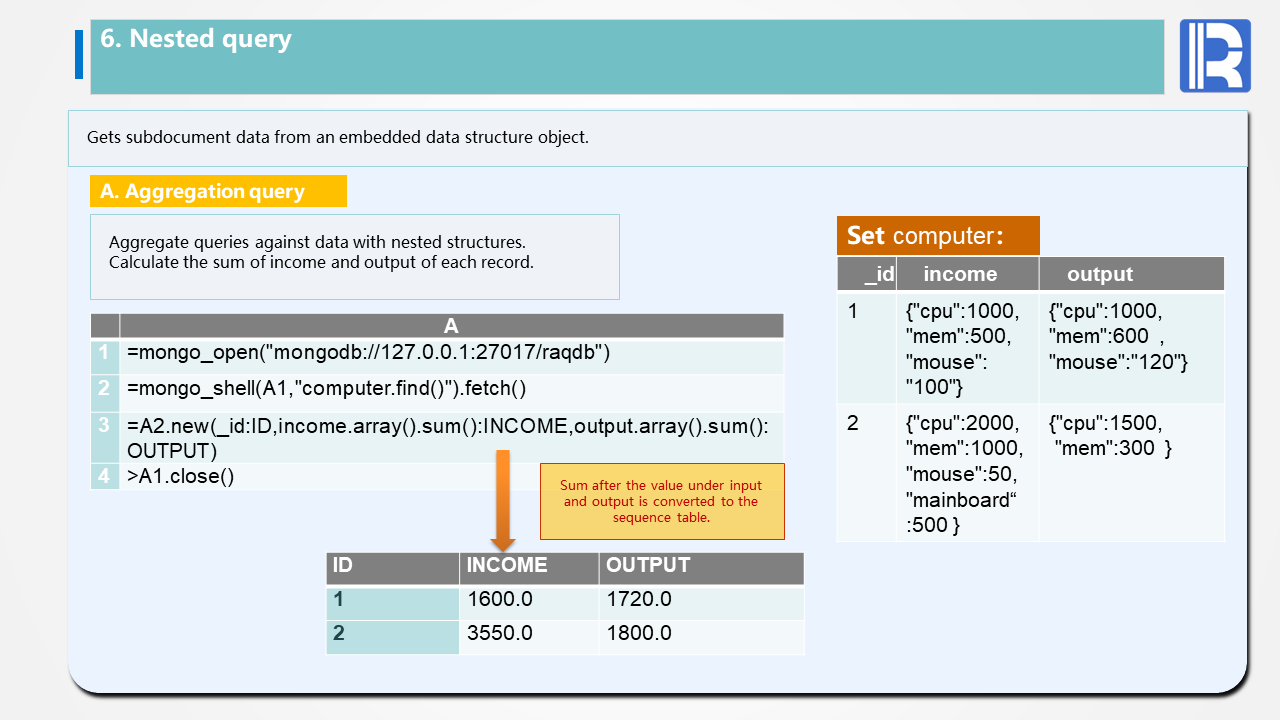Click the INCOME result column header
The height and width of the screenshot is (720, 1280).
pos(529,566)
